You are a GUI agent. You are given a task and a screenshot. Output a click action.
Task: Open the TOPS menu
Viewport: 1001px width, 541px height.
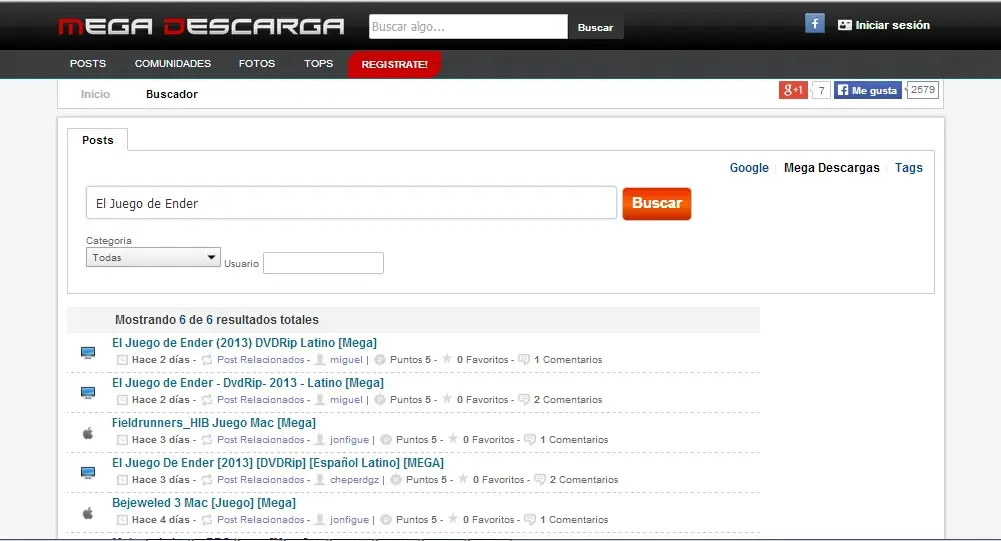click(319, 64)
